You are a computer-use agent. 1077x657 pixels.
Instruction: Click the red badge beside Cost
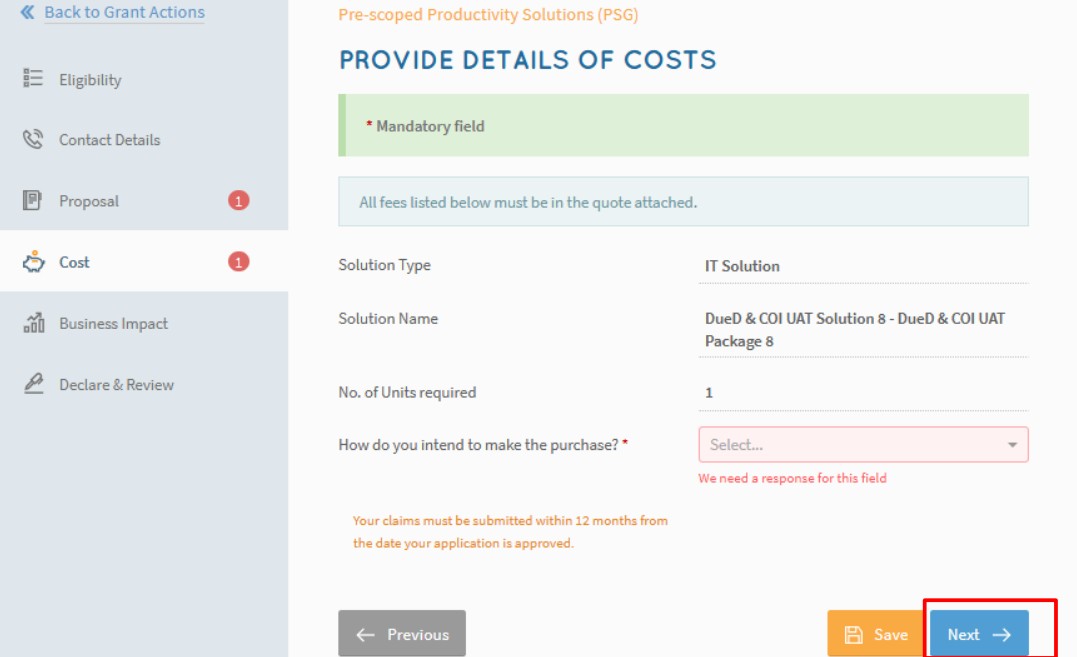[238, 262]
